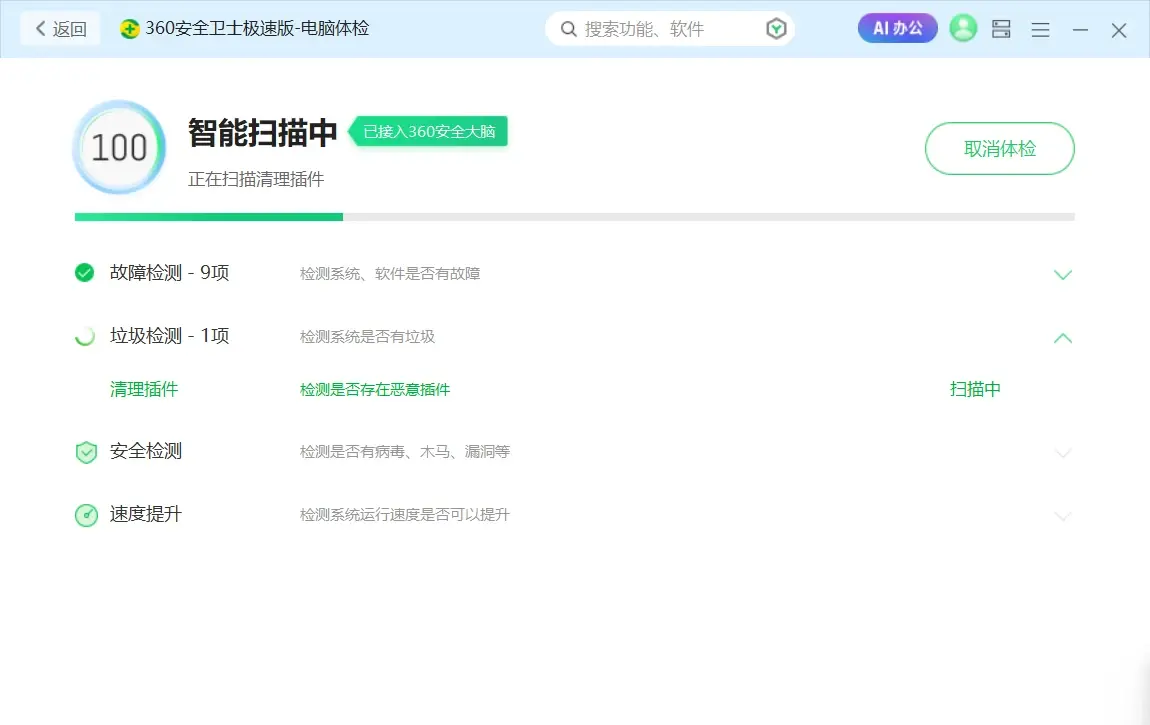Launch the AI 办公 feature
Image resolution: width=1150 pixels, height=725 pixels.
[x=898, y=29]
